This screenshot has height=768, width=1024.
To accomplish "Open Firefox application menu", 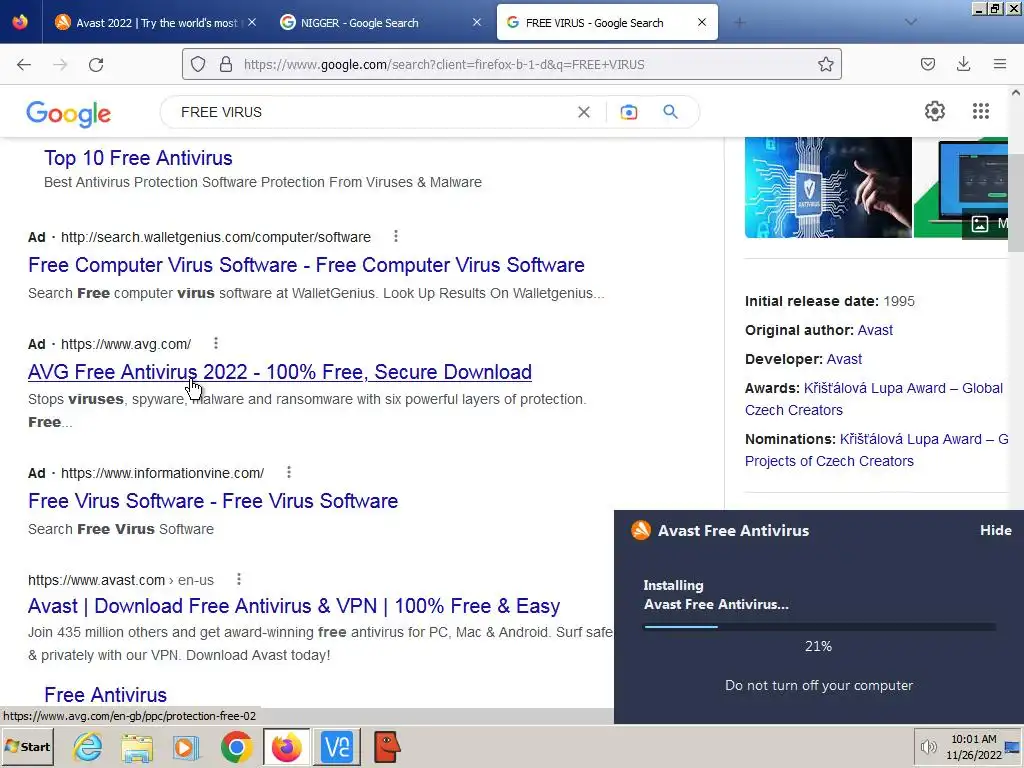I will (999, 64).
